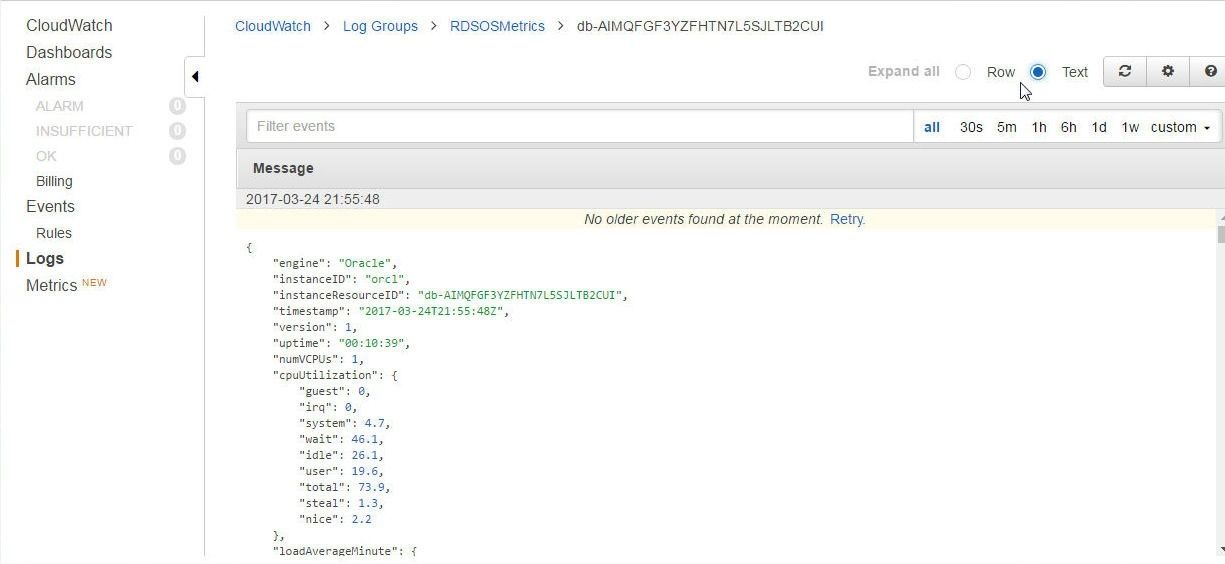Select the Text view radio button
This screenshot has height=564, width=1225.
click(x=1038, y=72)
